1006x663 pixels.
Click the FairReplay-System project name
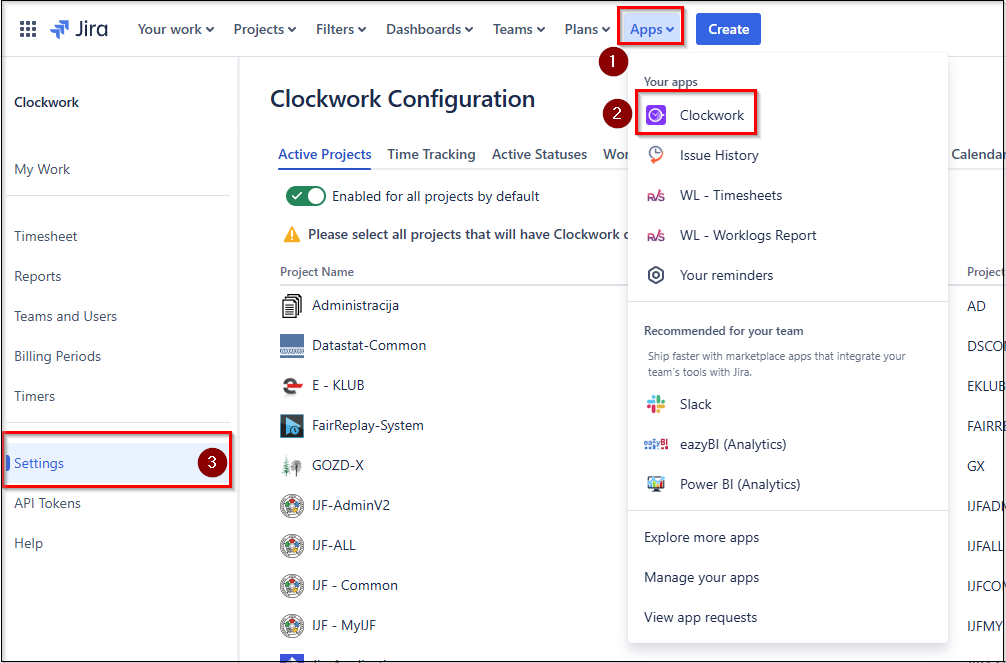tap(368, 426)
